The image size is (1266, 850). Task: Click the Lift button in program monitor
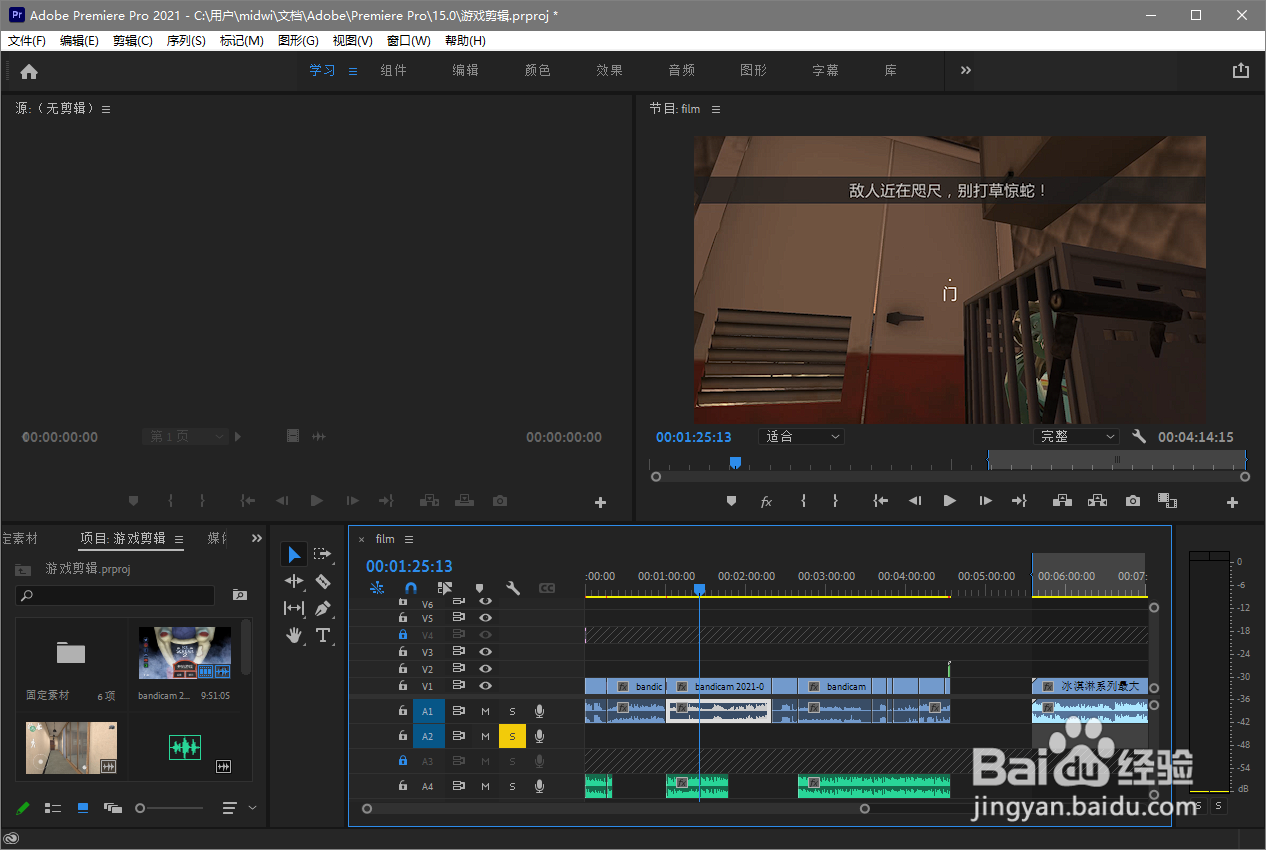1063,501
